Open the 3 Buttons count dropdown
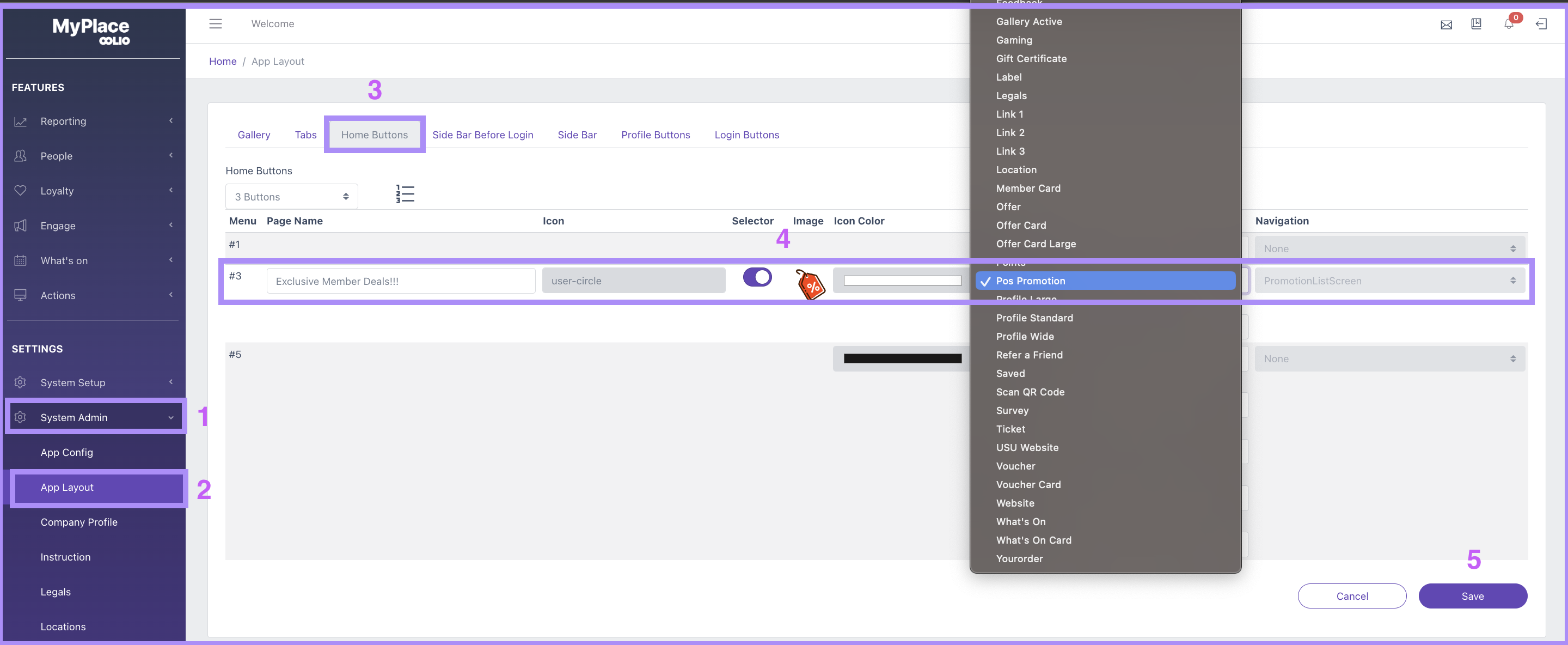1568x645 pixels. (292, 197)
